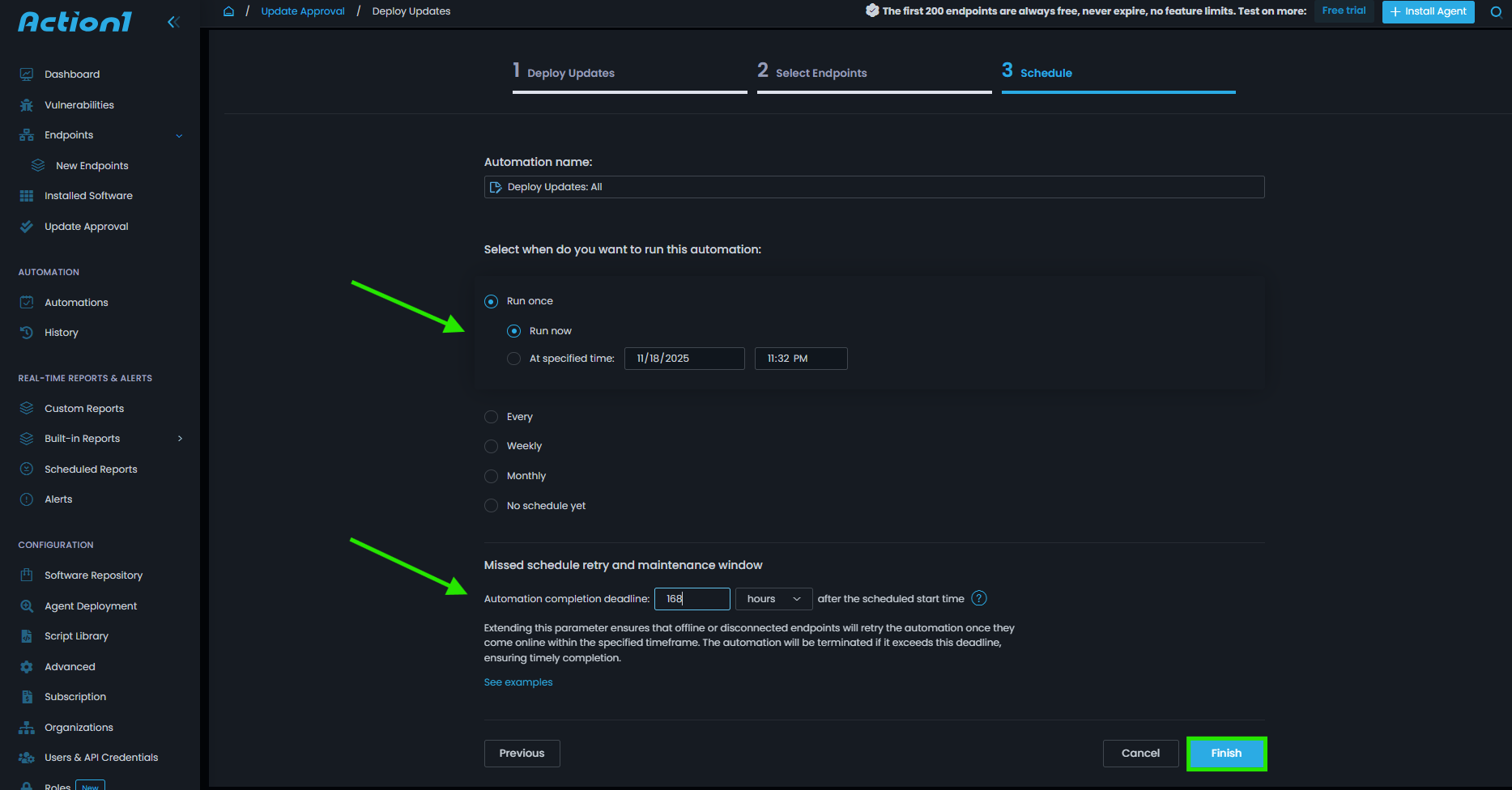Collapse the Endpoints sidebar section

tap(179, 135)
